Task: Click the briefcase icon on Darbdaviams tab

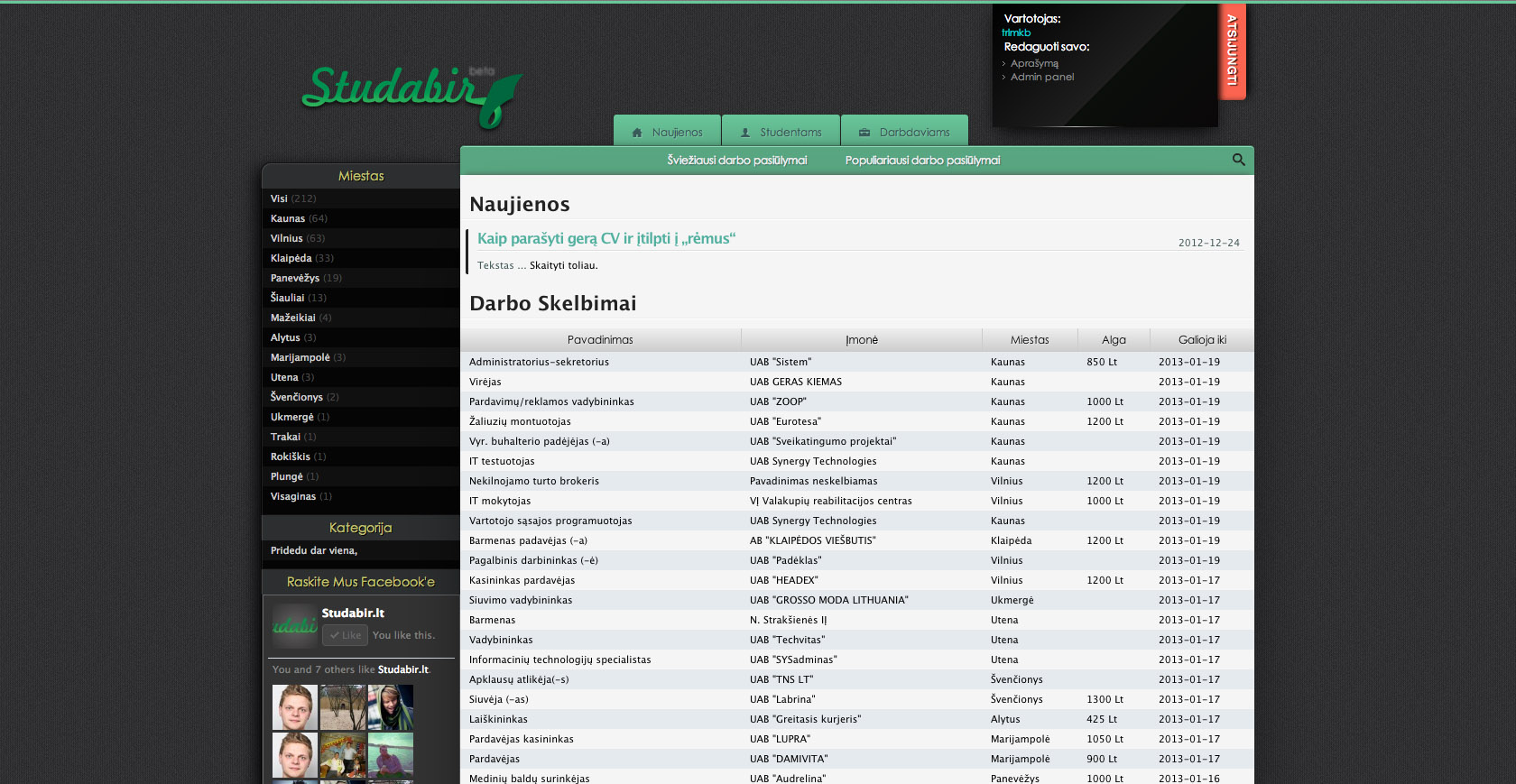Action: (x=864, y=133)
